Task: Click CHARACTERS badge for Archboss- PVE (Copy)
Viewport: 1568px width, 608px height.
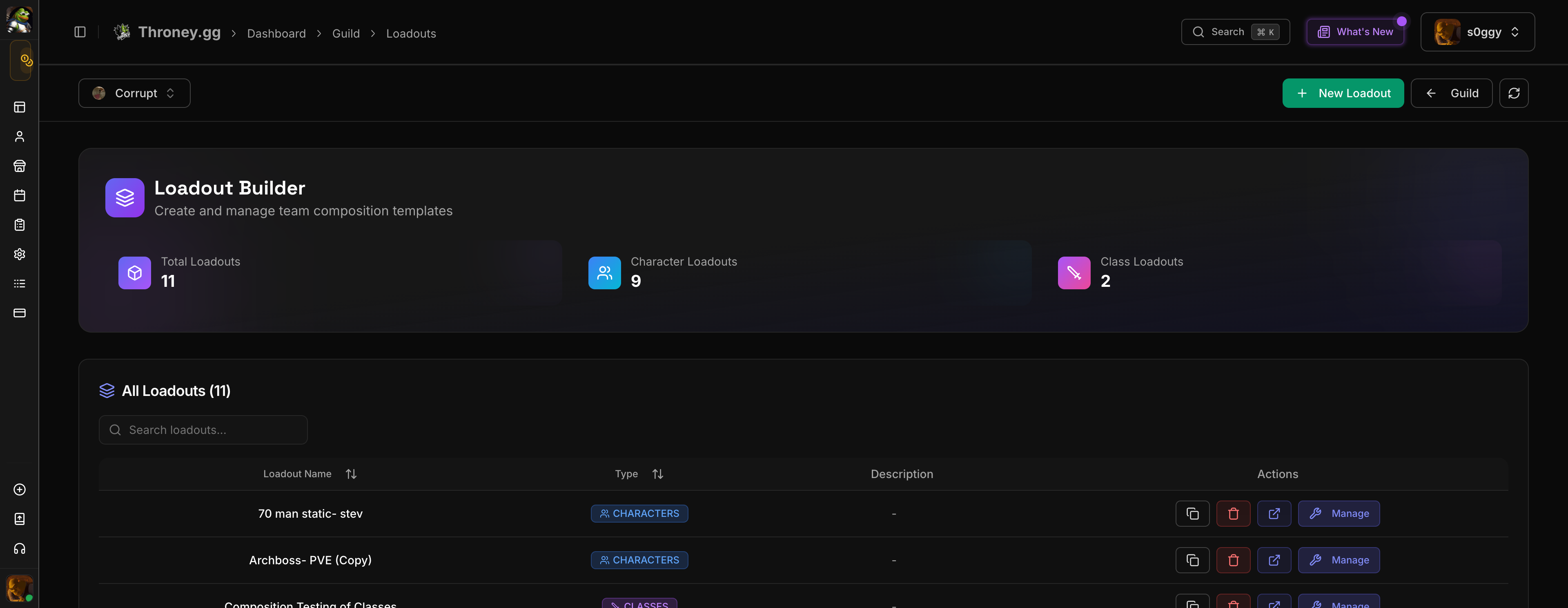Action: click(x=639, y=561)
